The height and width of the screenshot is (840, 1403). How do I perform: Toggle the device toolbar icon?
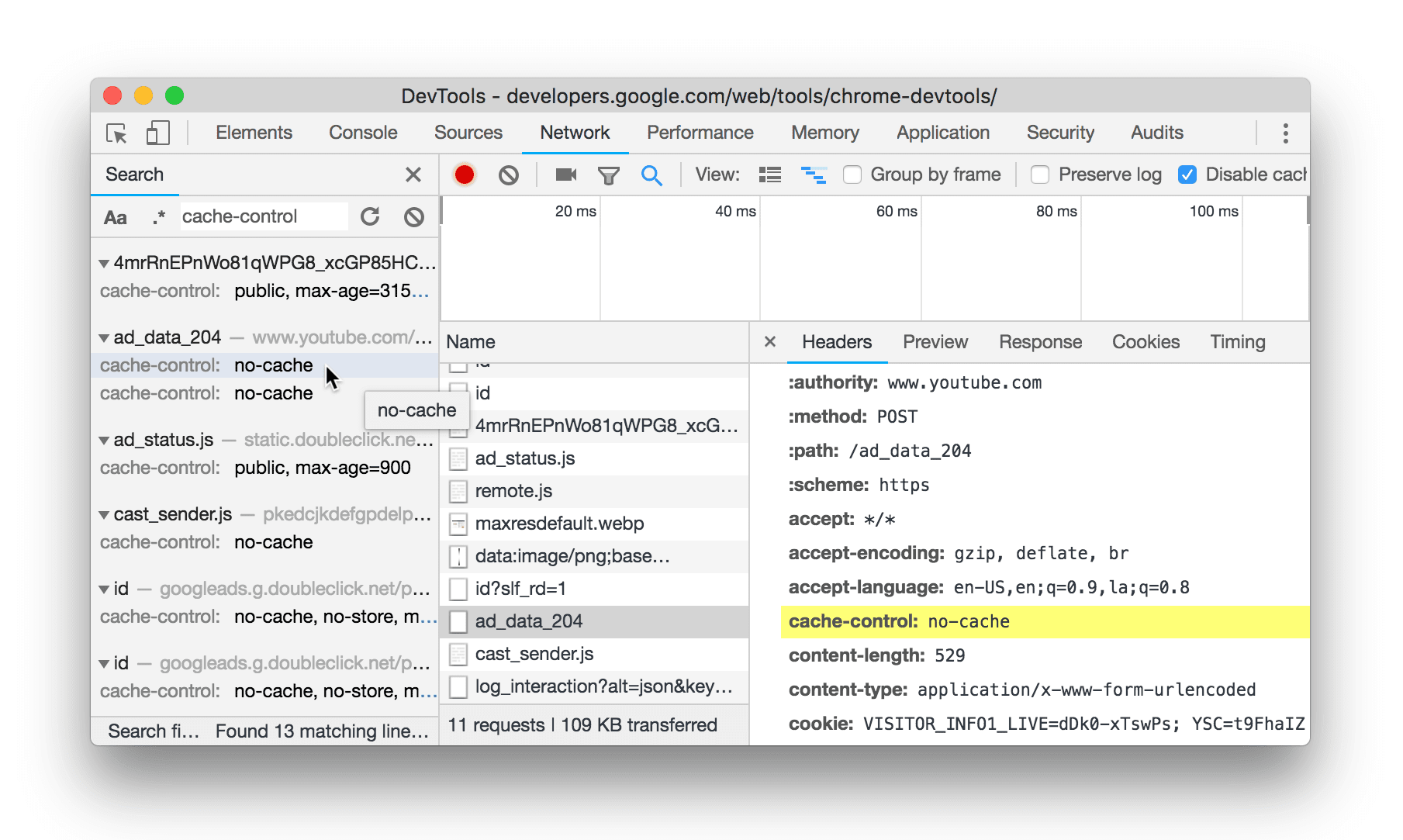point(157,133)
